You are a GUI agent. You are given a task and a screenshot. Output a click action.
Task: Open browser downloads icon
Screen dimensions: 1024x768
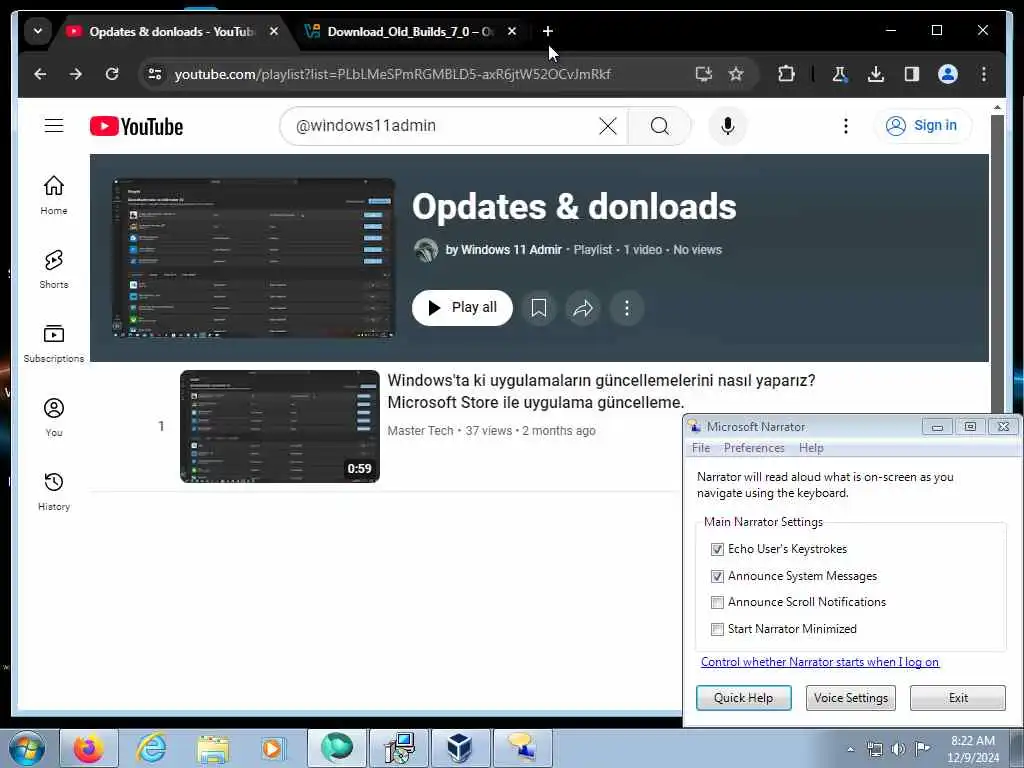(x=876, y=74)
